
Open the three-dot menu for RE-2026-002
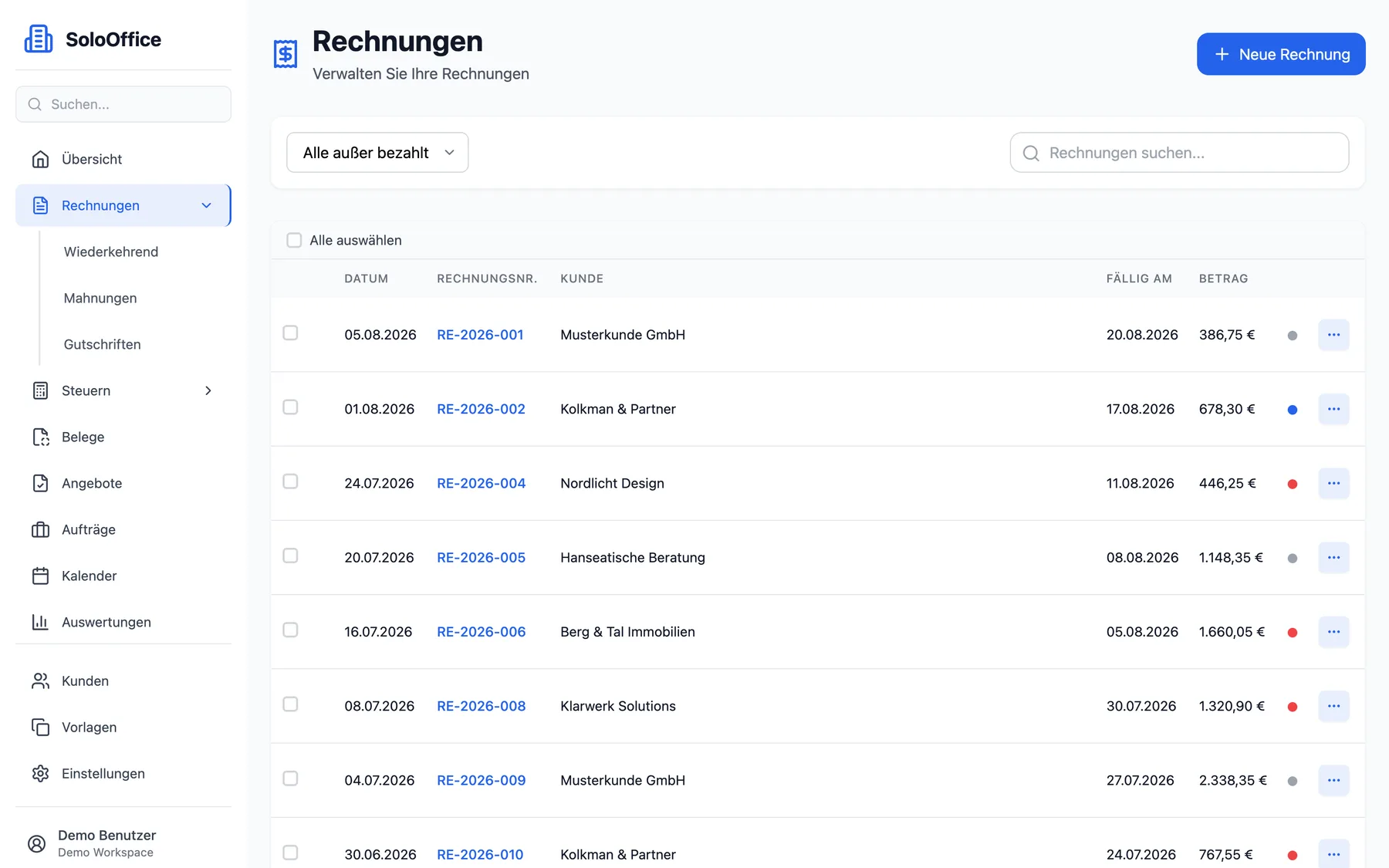pyautogui.click(x=1333, y=409)
